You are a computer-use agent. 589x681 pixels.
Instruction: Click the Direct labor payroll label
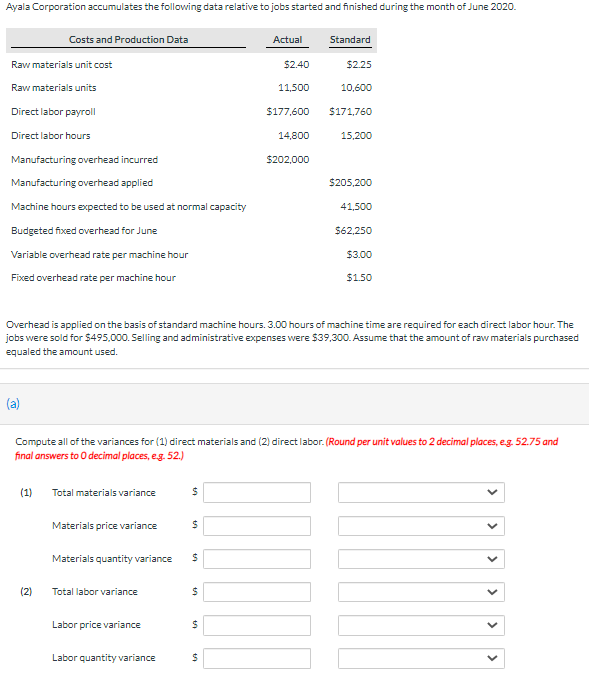point(53,112)
